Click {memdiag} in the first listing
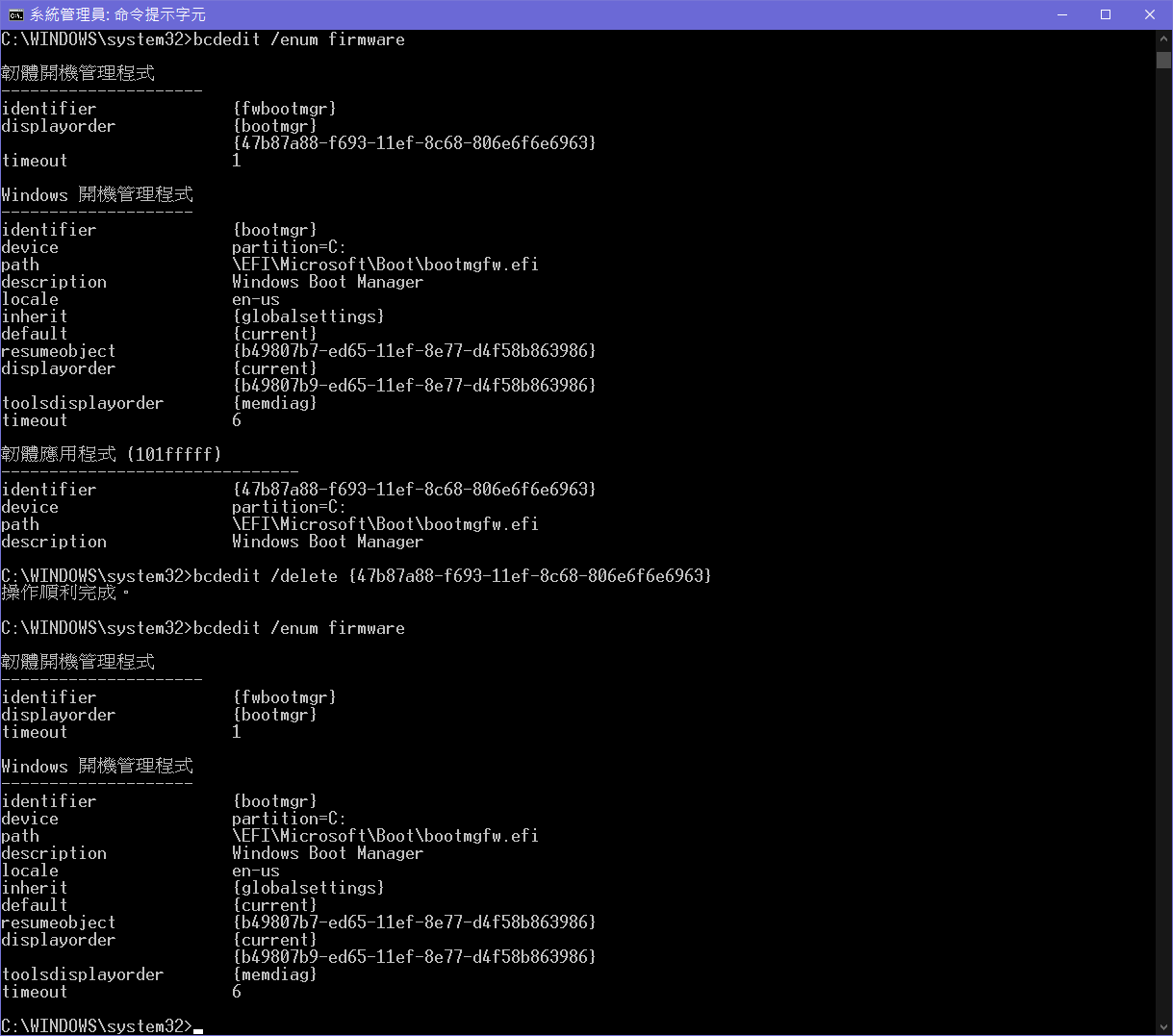Viewport: 1173px width, 1036px height. click(274, 403)
